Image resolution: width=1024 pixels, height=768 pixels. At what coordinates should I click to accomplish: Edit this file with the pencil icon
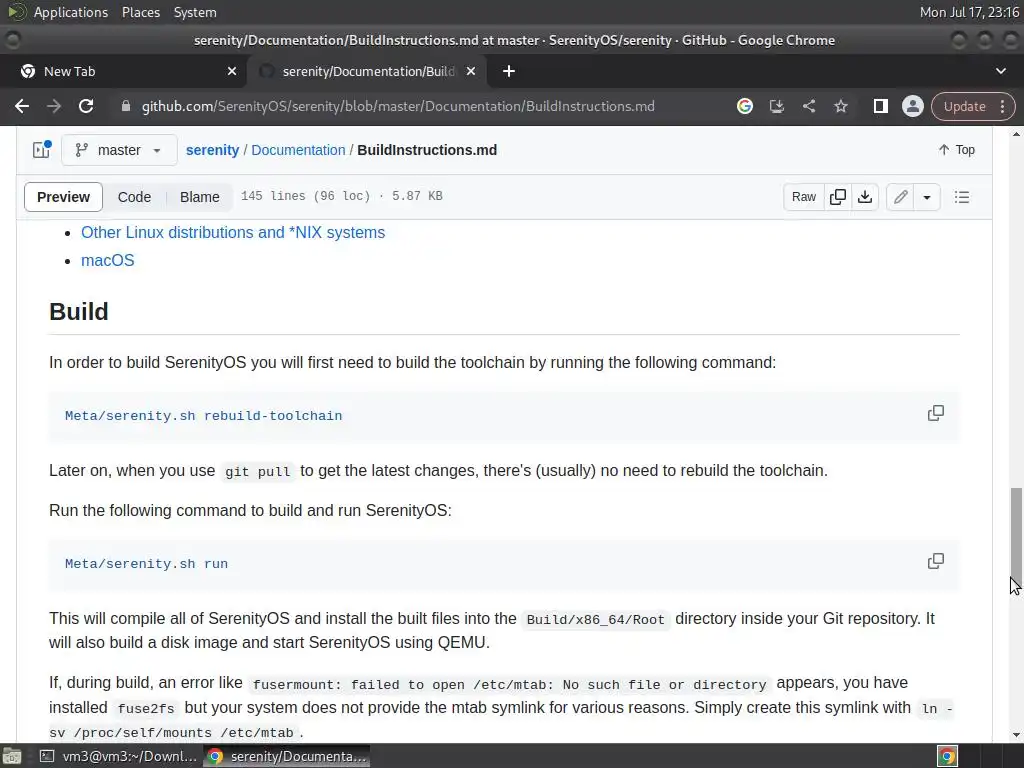tap(901, 197)
